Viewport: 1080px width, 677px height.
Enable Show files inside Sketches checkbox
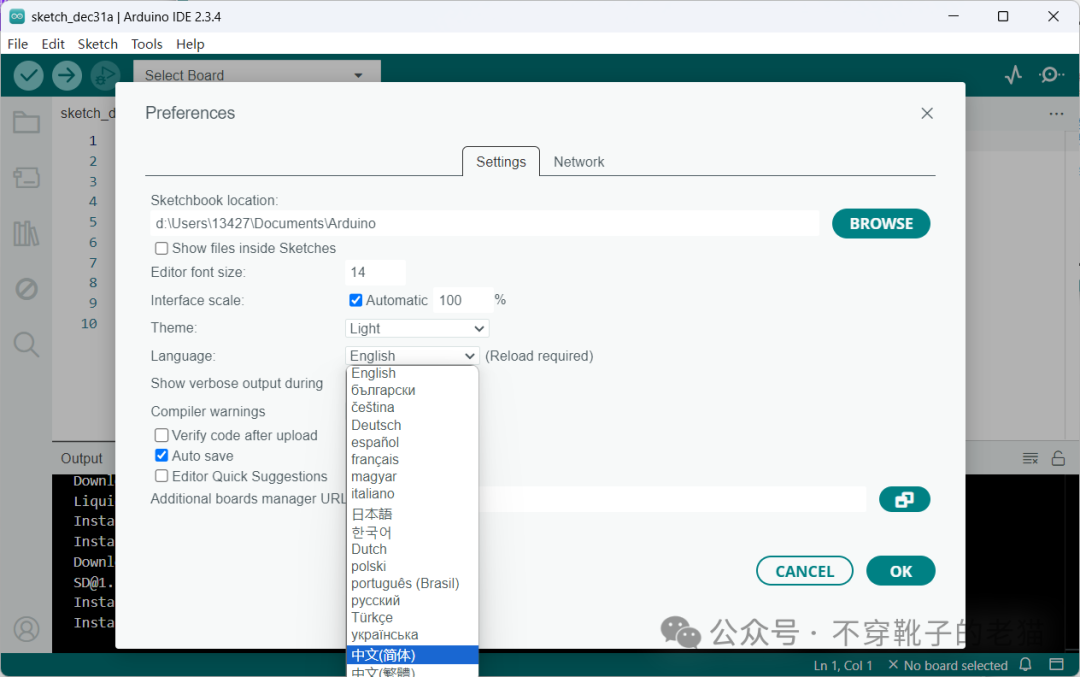point(161,249)
